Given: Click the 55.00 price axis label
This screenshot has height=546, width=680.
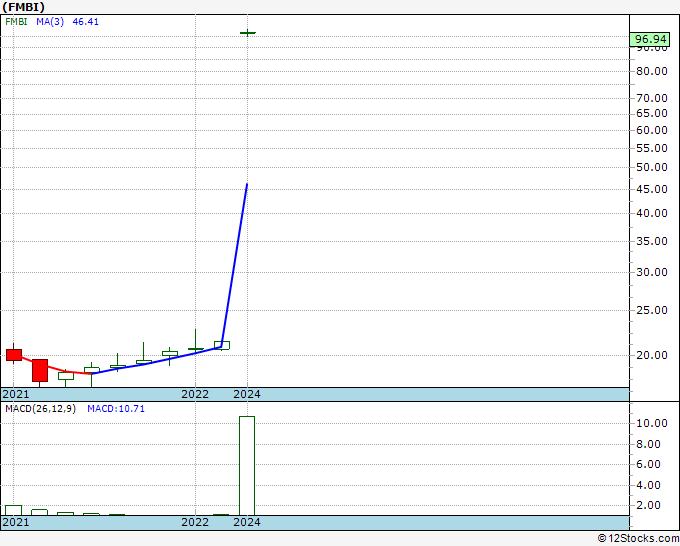Looking at the screenshot, I should click(652, 148).
